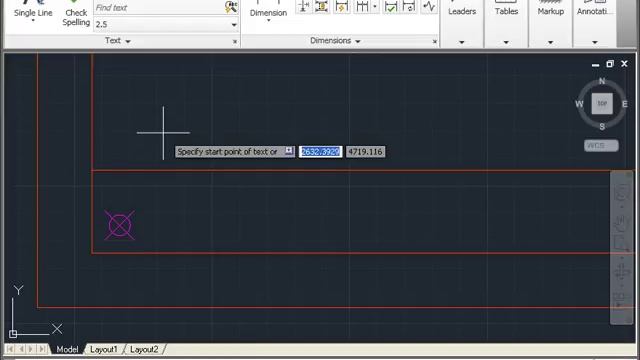Open the dynamic prompt options arrow
Image resolution: width=640 pixels, height=360 pixels.
pyautogui.click(x=289, y=151)
